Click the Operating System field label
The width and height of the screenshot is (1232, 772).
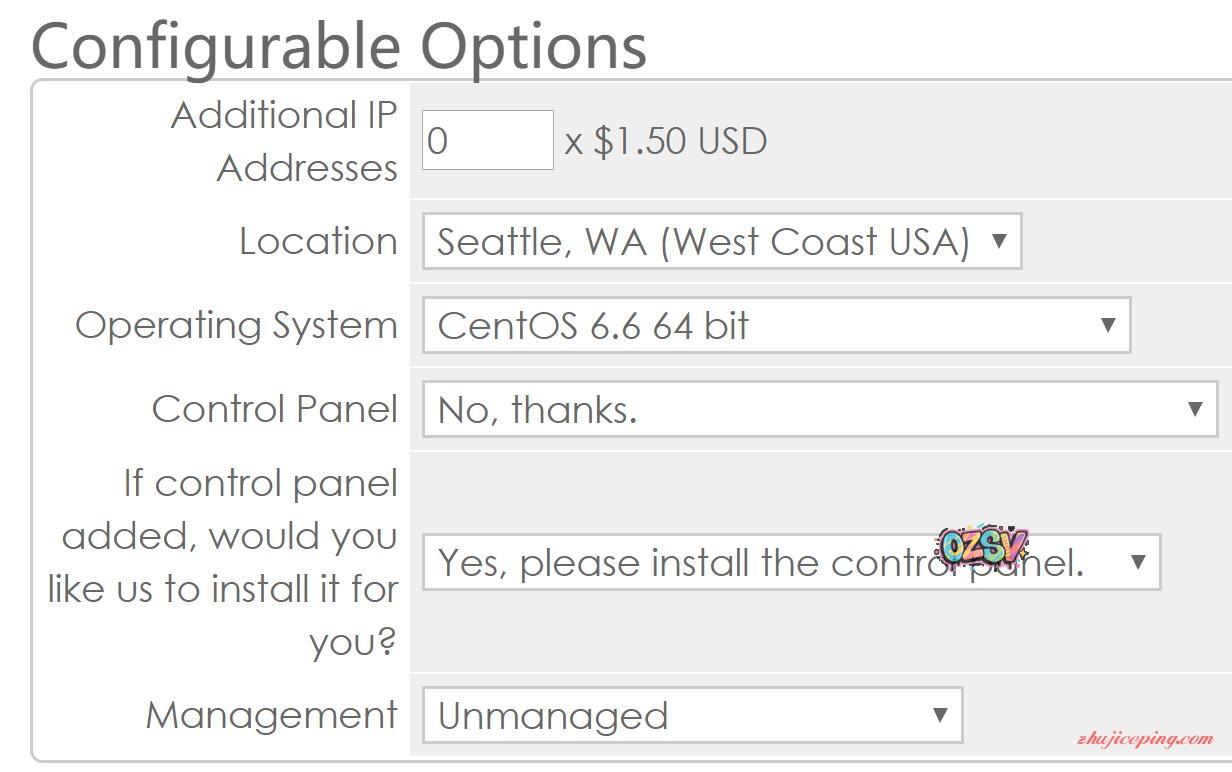pyautogui.click(x=236, y=326)
